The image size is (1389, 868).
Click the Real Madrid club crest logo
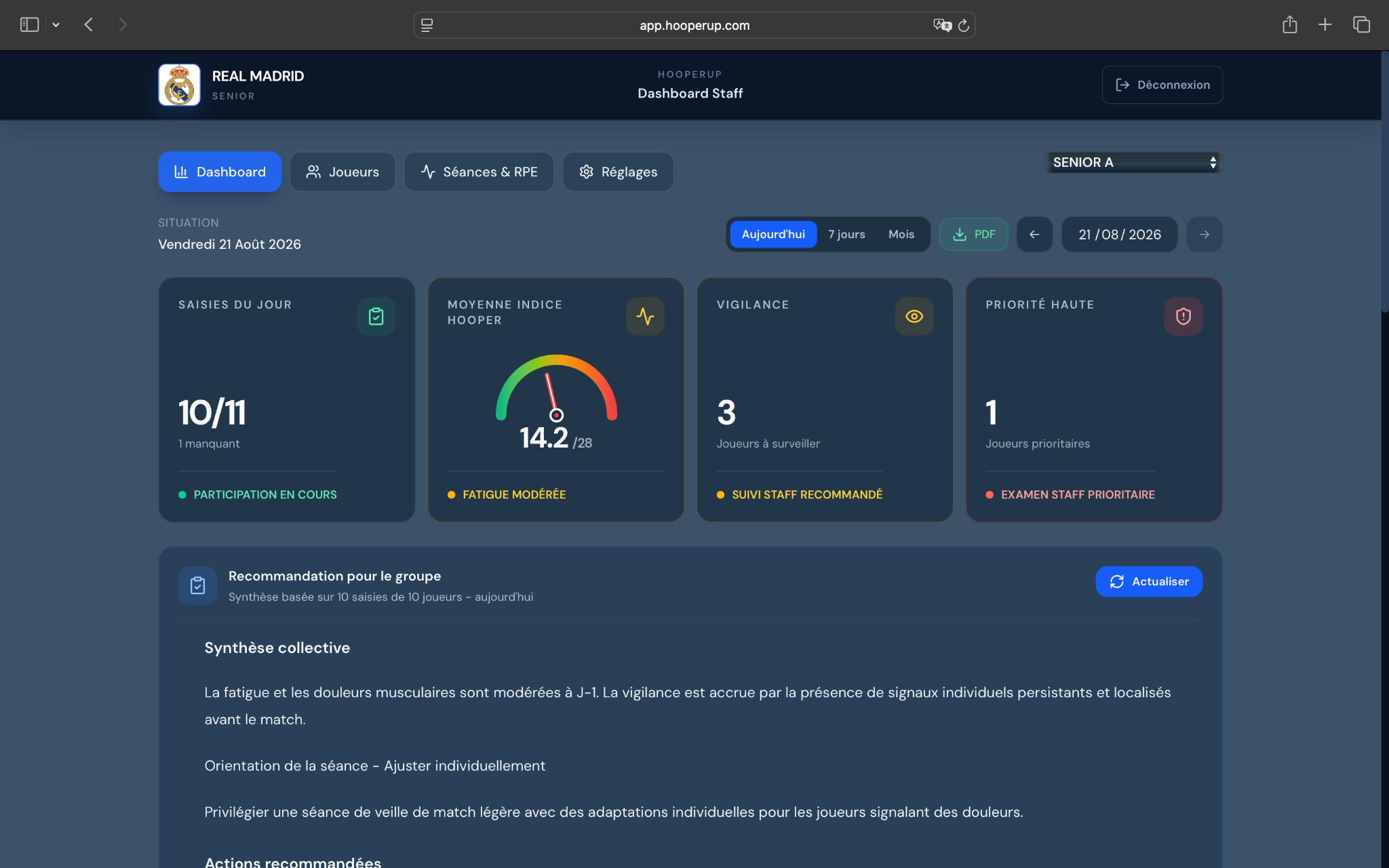[x=179, y=85]
